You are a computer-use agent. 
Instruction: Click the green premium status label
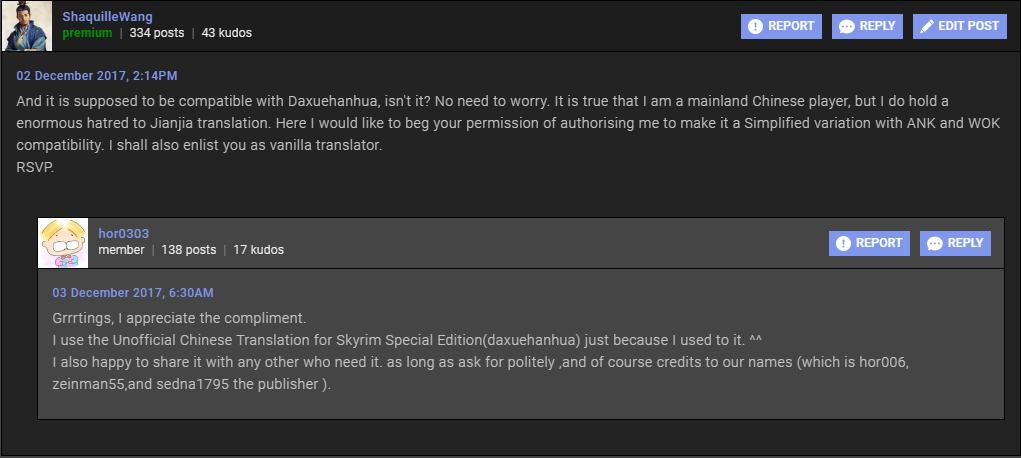tap(87, 33)
